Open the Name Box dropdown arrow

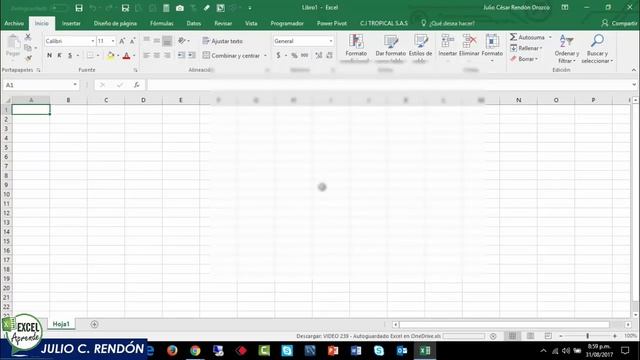click(x=75, y=85)
